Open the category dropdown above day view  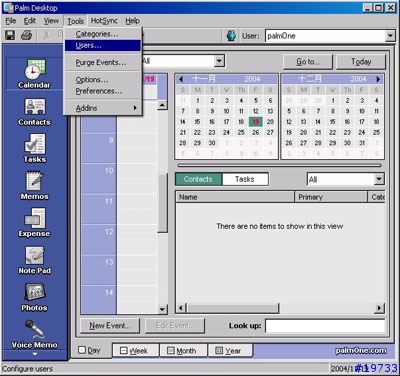(219, 61)
